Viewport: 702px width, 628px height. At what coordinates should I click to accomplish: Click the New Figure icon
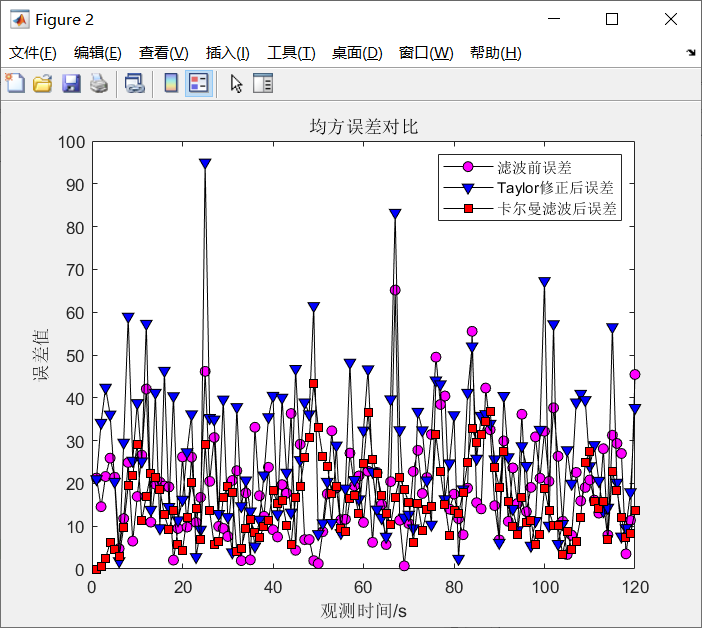pos(15,83)
